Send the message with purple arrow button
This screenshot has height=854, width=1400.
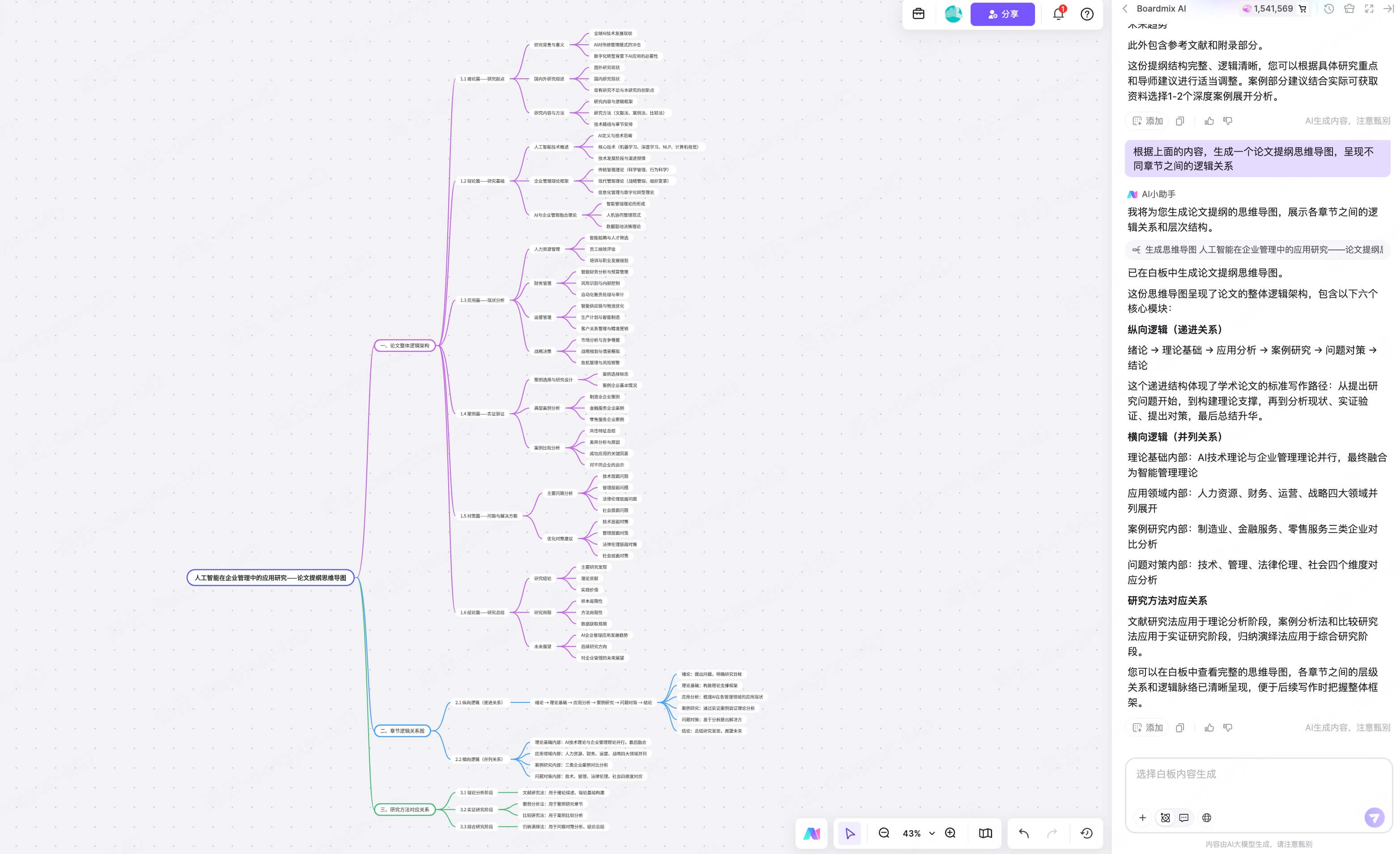pos(1375,818)
